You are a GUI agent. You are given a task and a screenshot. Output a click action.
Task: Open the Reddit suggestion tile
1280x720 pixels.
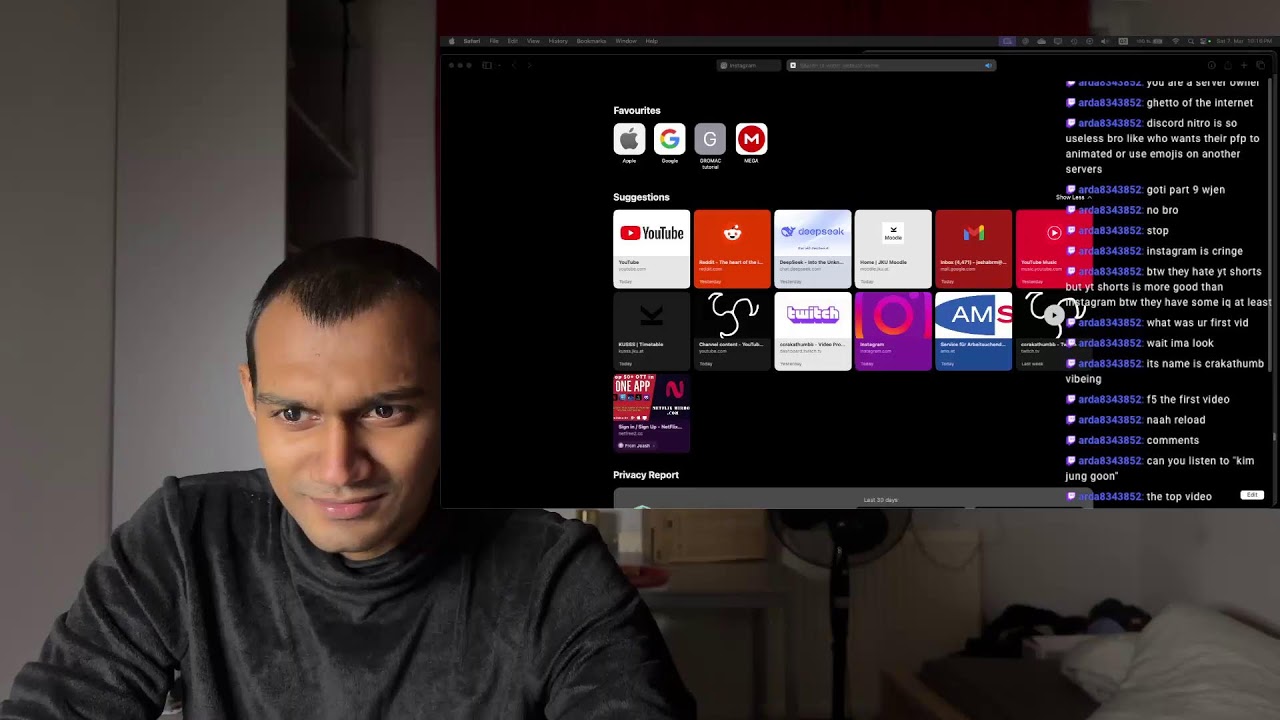pyautogui.click(x=732, y=248)
